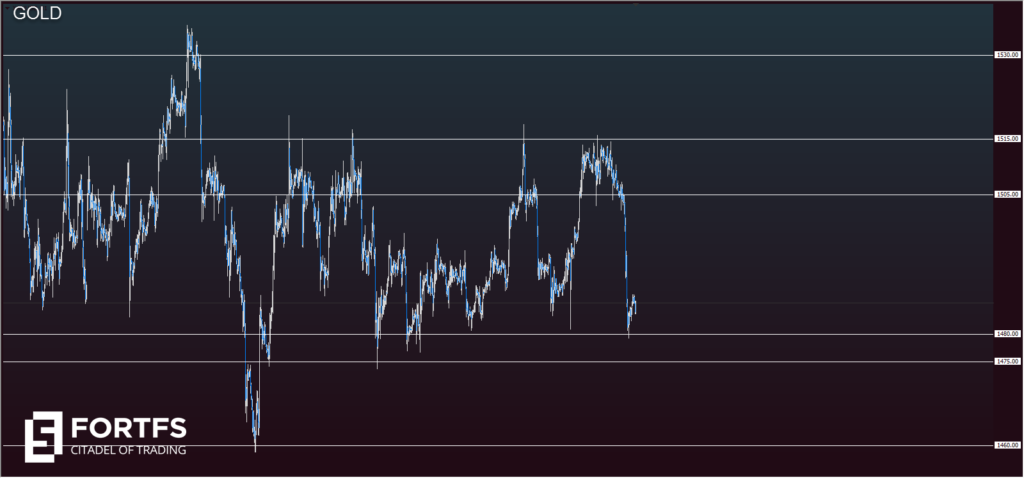Viewport: 1024px width, 478px height.
Task: Click the FORTFS square logo icon
Action: click(x=43, y=437)
